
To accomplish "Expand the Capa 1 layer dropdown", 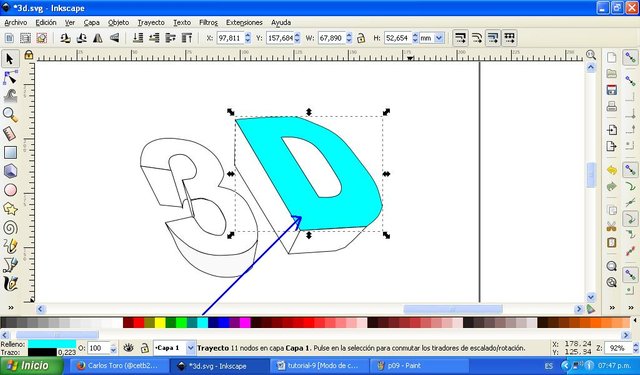I will [191, 348].
